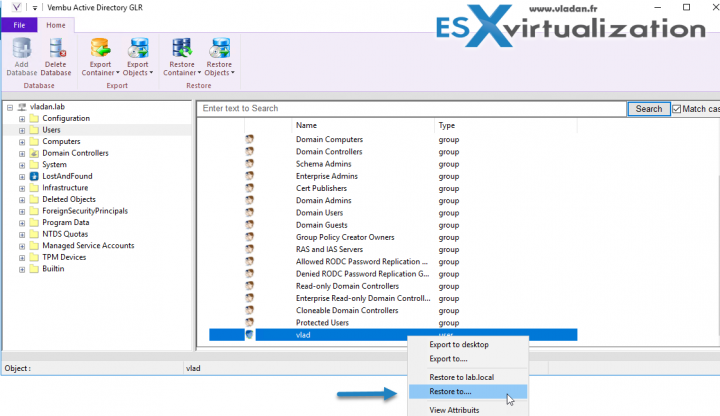Click the Restore Container icon

point(182,48)
